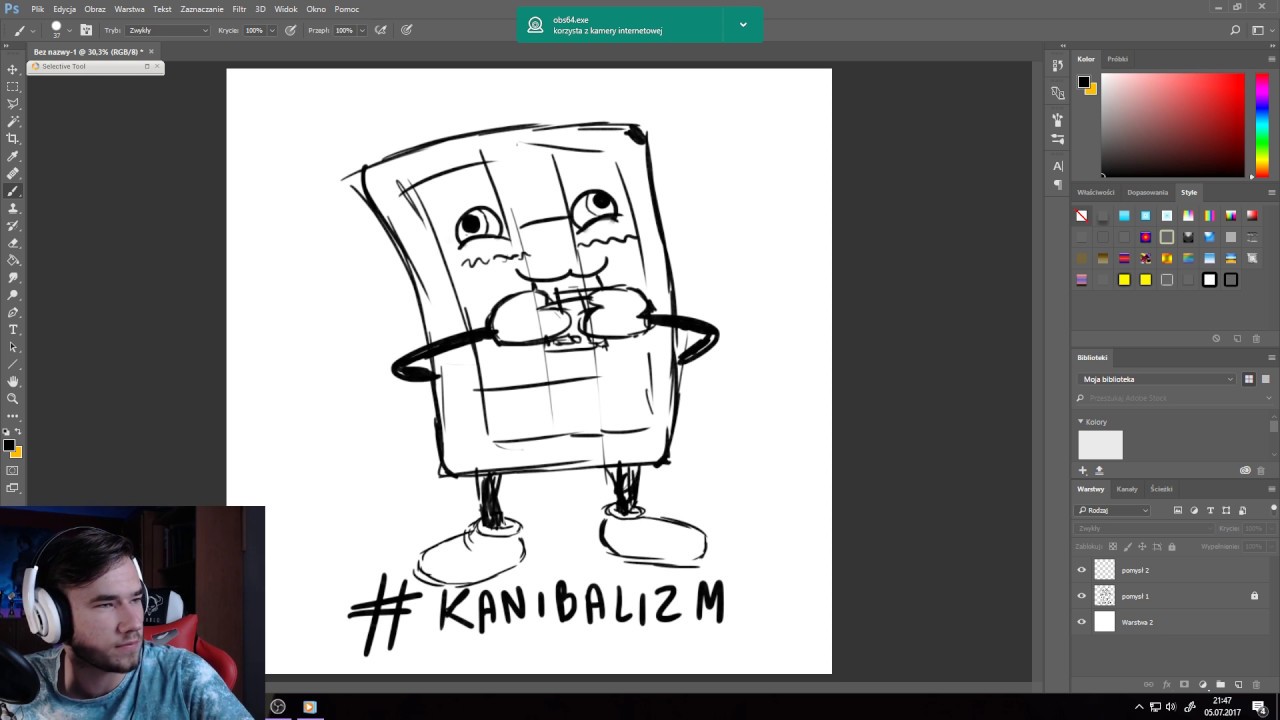Select the Lasso tool
1280x720 pixels.
[13, 104]
